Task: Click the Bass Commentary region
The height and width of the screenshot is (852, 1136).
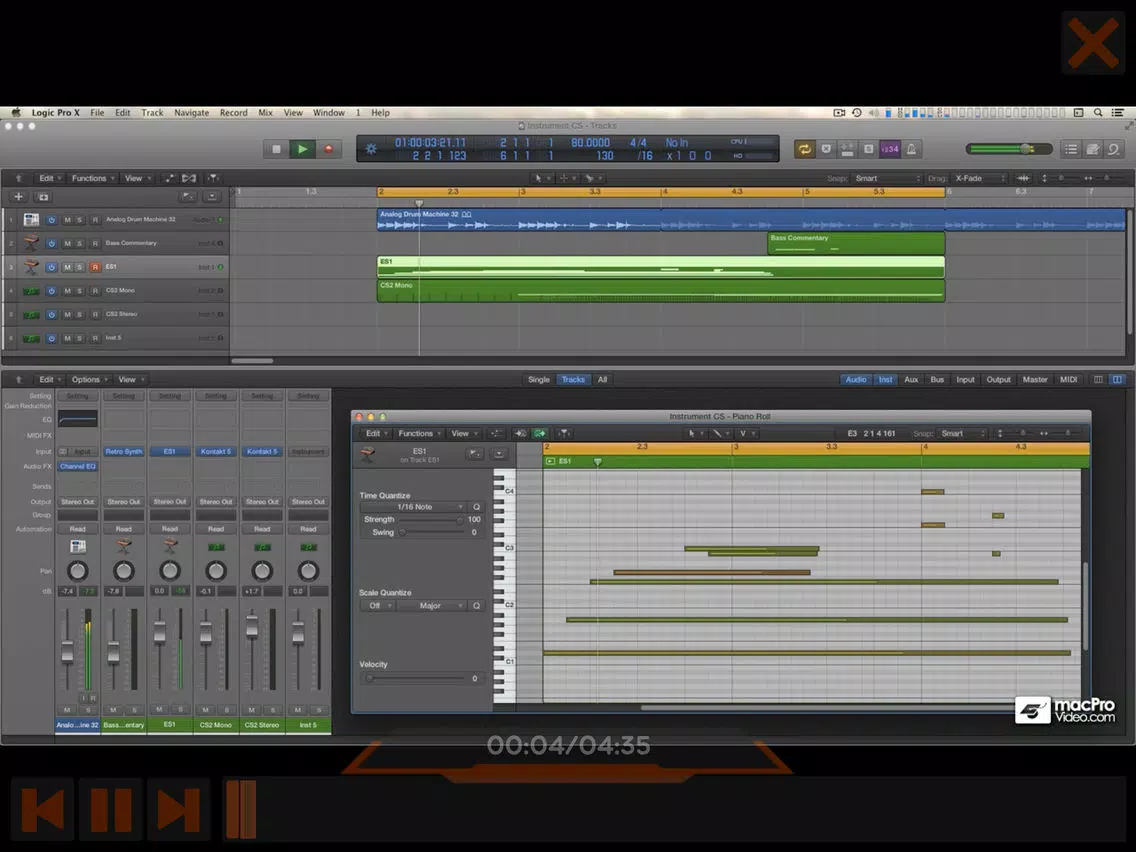Action: click(x=856, y=243)
